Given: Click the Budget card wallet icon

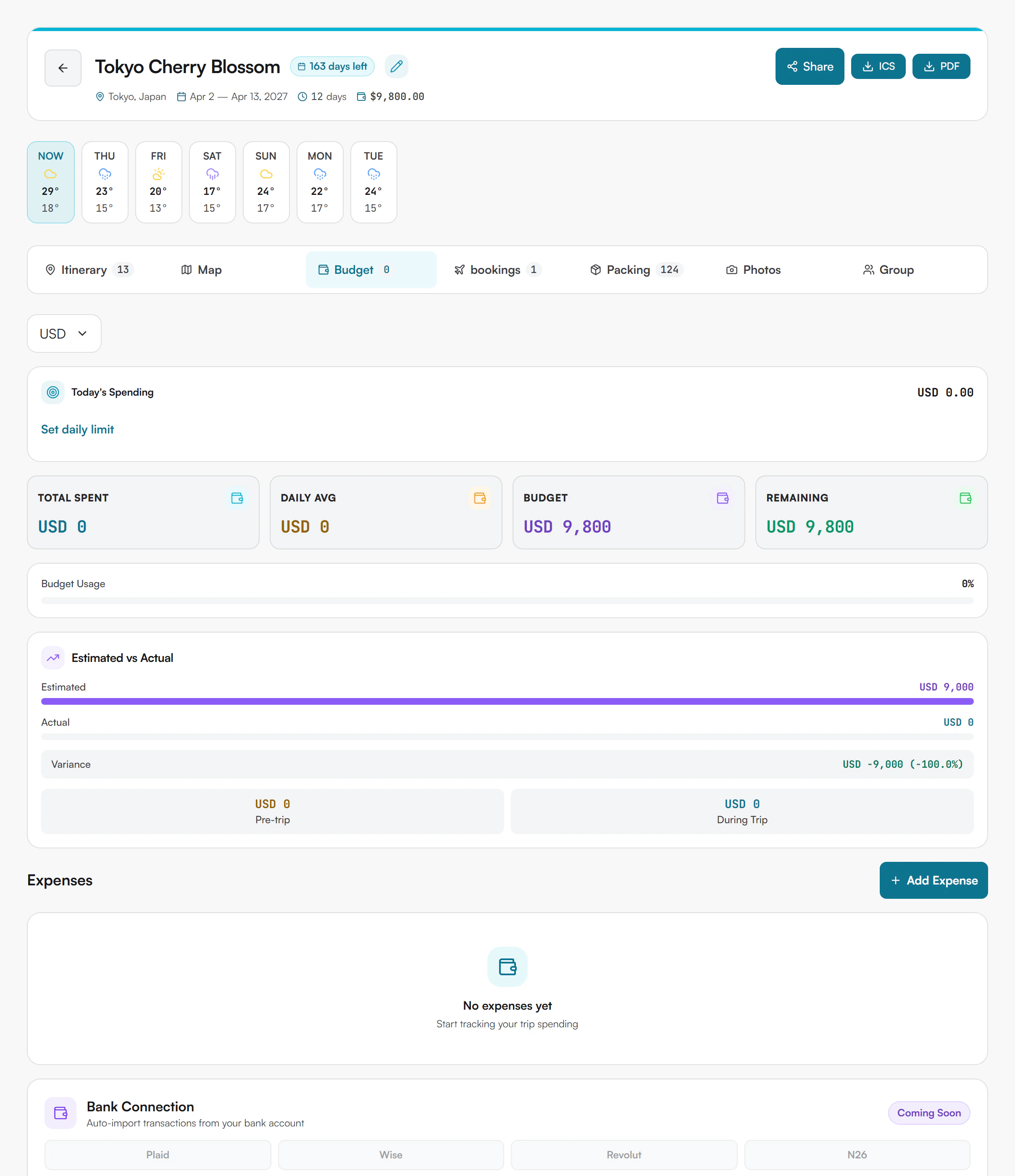Looking at the screenshot, I should (723, 498).
